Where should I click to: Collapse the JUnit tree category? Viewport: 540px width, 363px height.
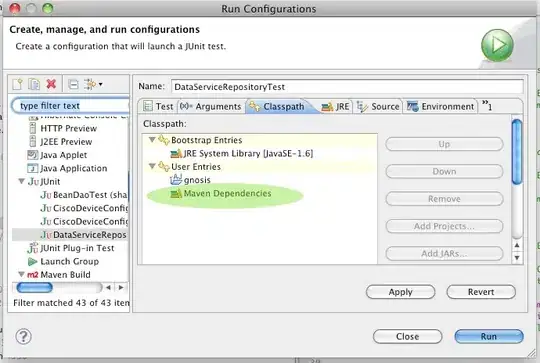pyautogui.click(x=21, y=181)
